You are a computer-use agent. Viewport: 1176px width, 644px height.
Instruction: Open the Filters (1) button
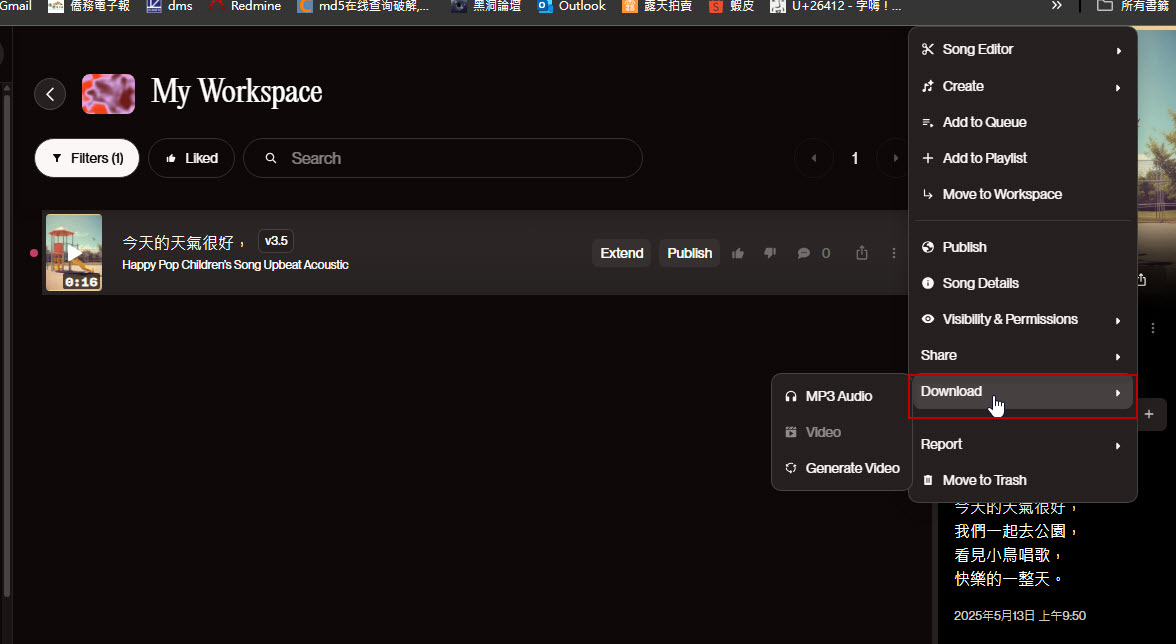(87, 158)
